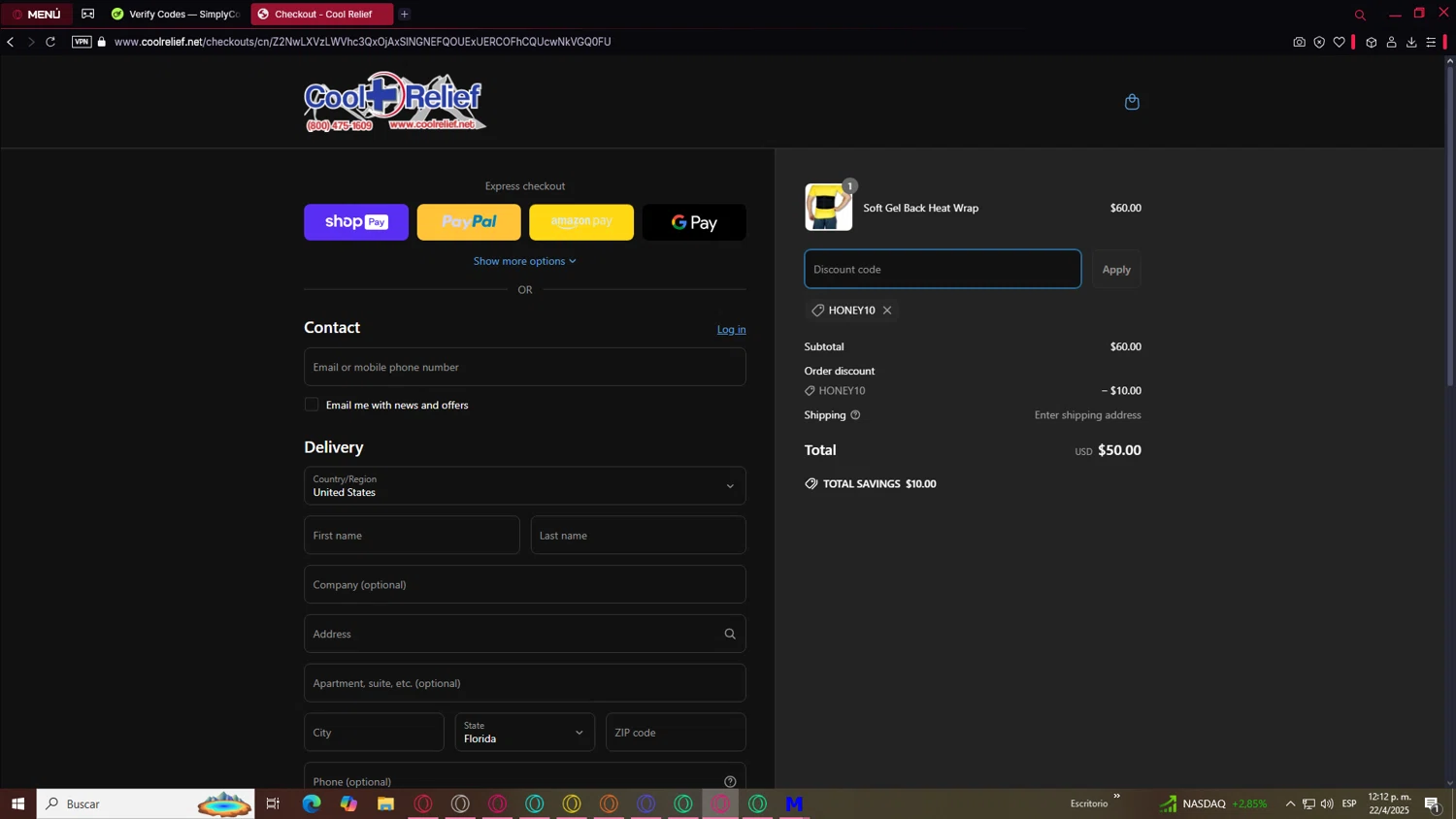Open the Country/Region dropdown
This screenshot has width=1456, height=819.
tap(525, 486)
